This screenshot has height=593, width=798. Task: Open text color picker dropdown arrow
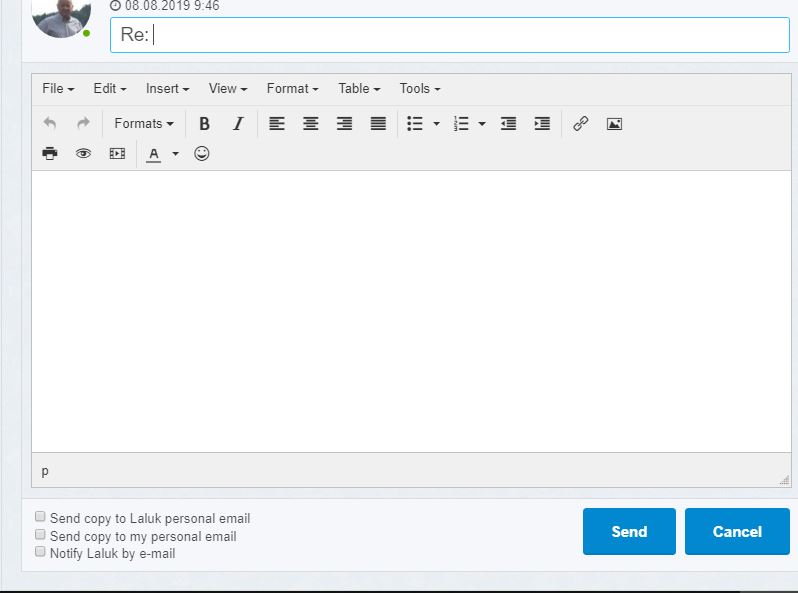(x=176, y=154)
